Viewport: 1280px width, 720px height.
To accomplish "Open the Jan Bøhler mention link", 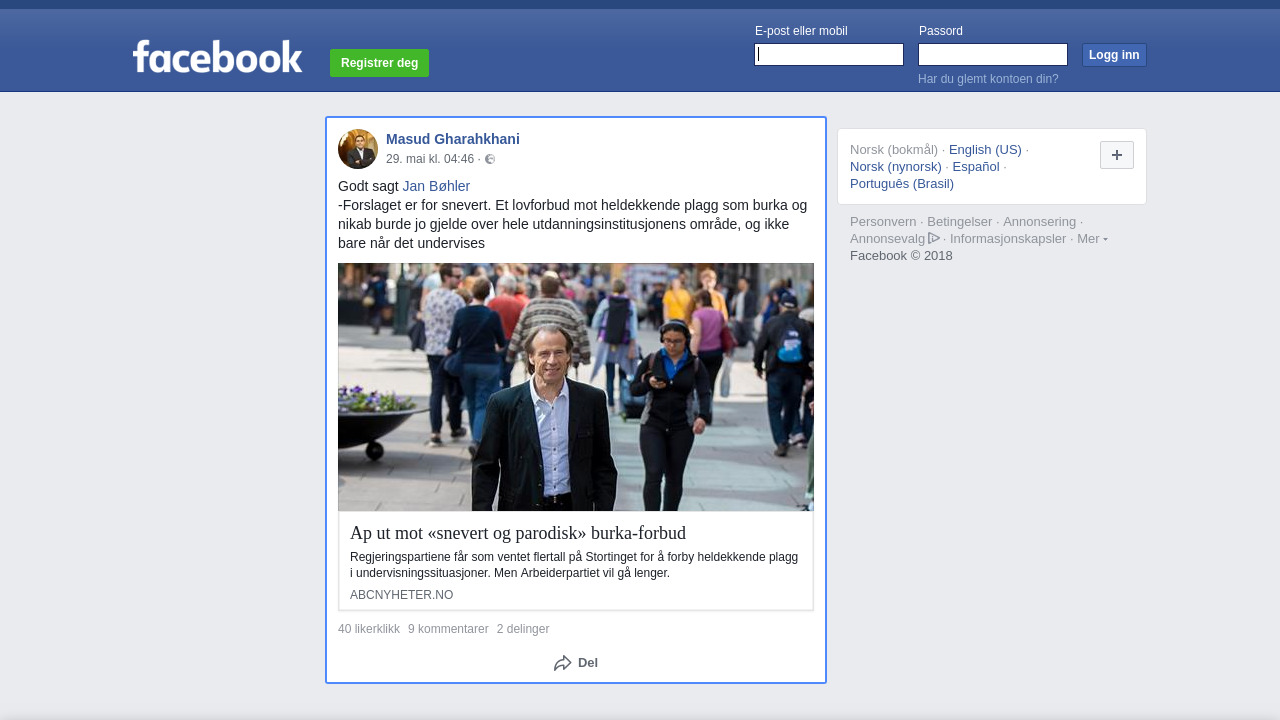I will [x=436, y=186].
